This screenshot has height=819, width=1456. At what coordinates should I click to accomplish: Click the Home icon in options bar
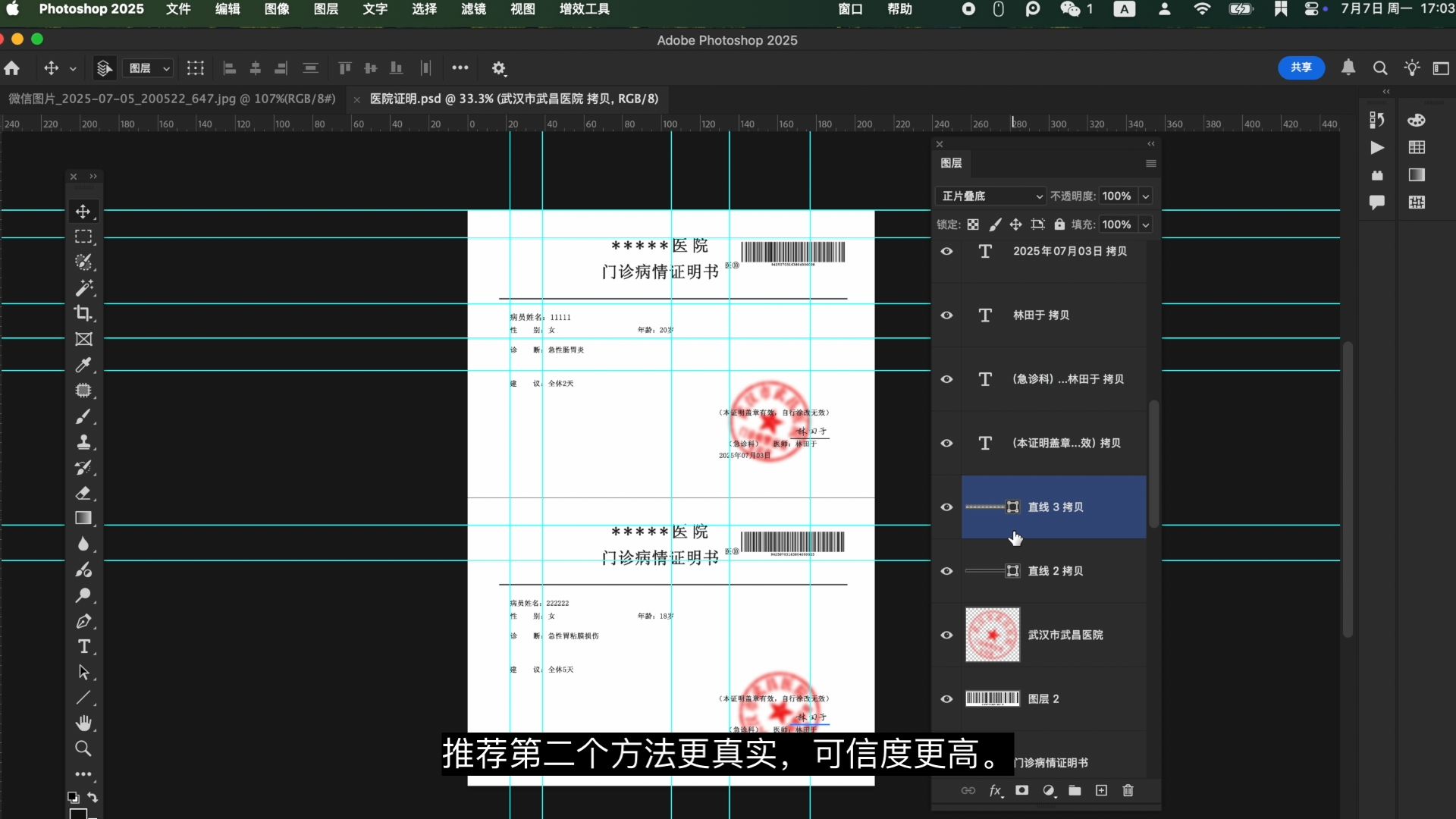(12, 68)
